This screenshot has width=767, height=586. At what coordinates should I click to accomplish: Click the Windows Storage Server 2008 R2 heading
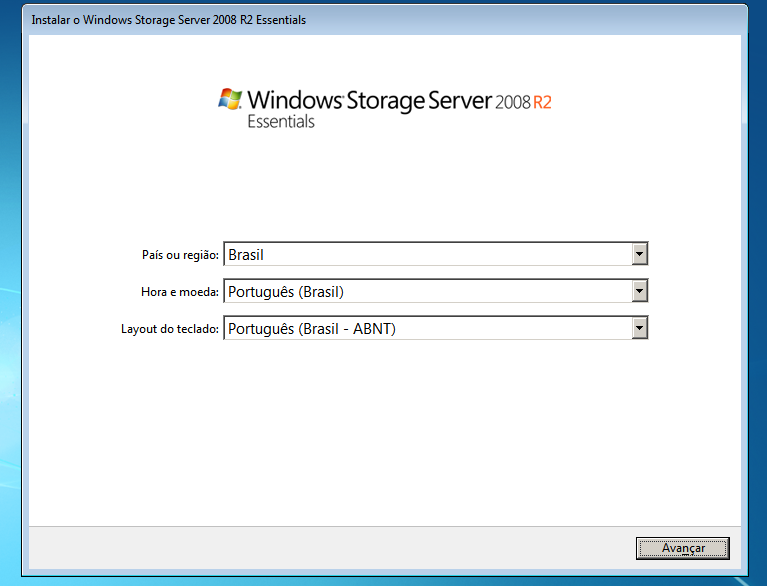(x=399, y=100)
